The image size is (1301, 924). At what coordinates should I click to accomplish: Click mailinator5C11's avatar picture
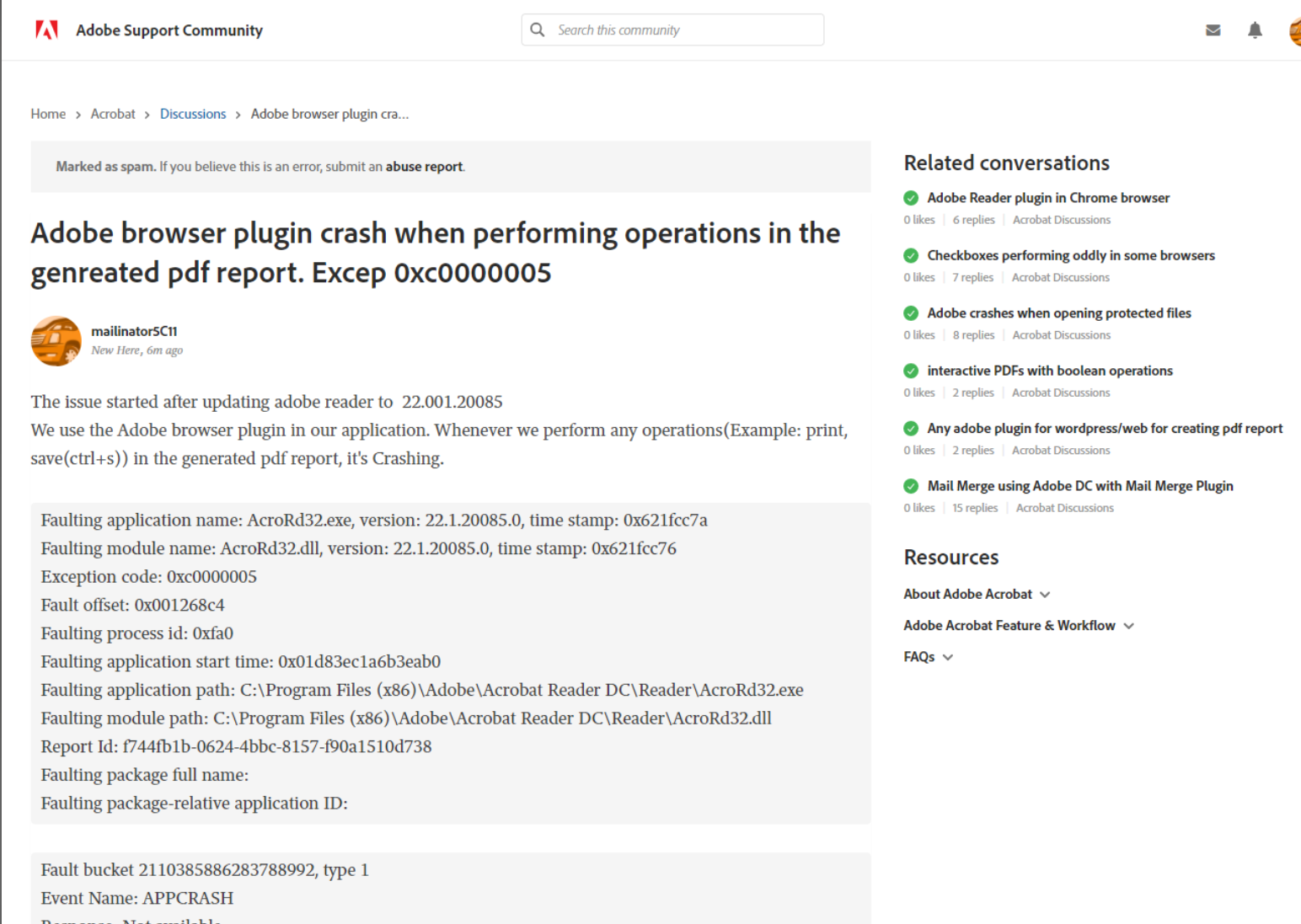tap(56, 341)
